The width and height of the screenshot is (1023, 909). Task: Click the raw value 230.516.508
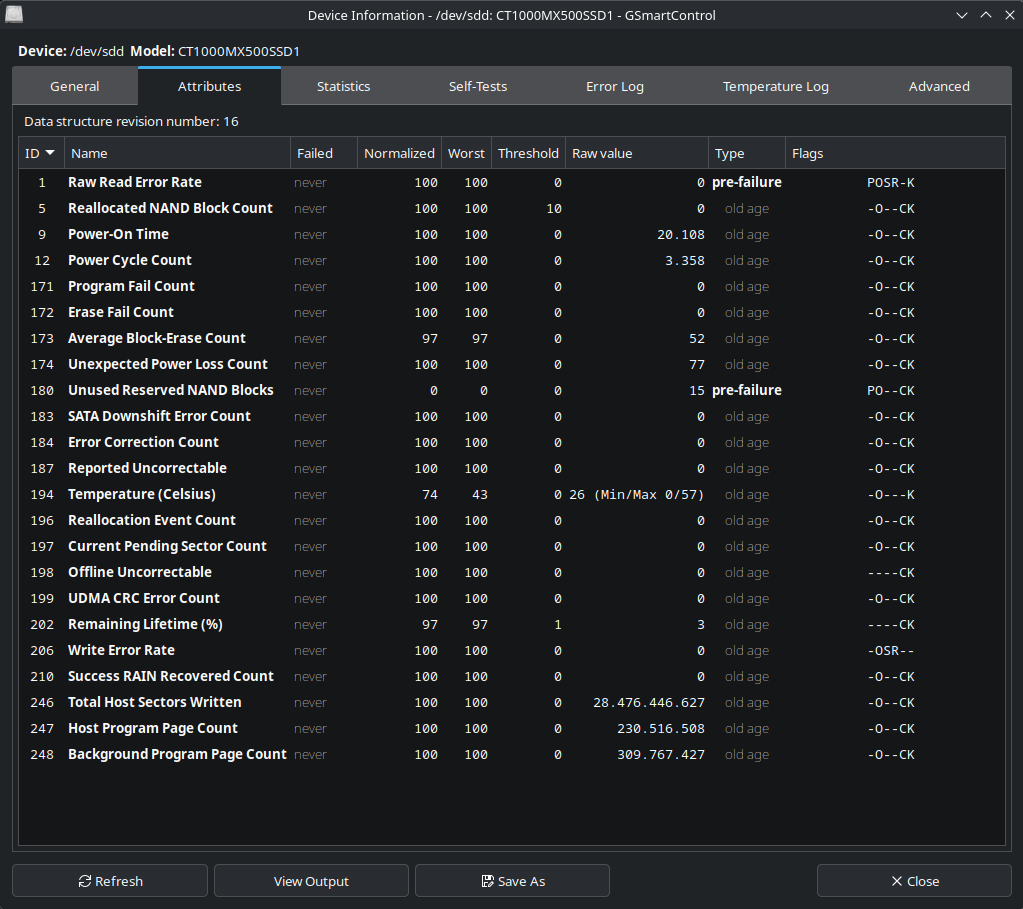[661, 729]
